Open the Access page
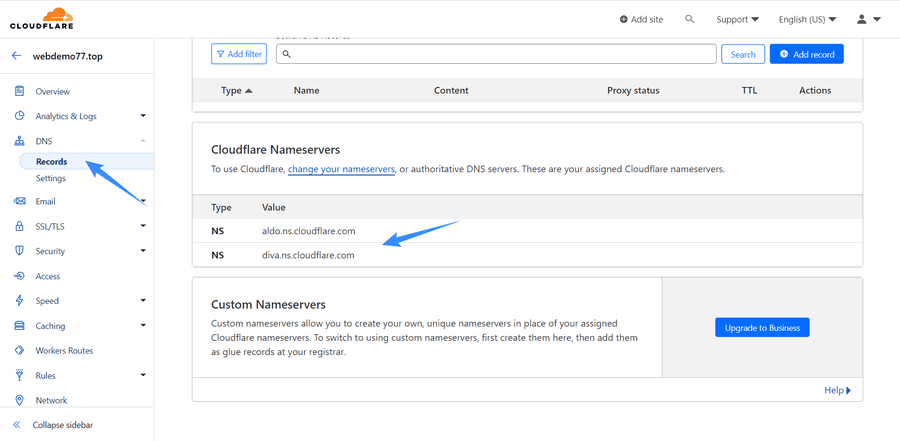 pyautogui.click(x=48, y=276)
